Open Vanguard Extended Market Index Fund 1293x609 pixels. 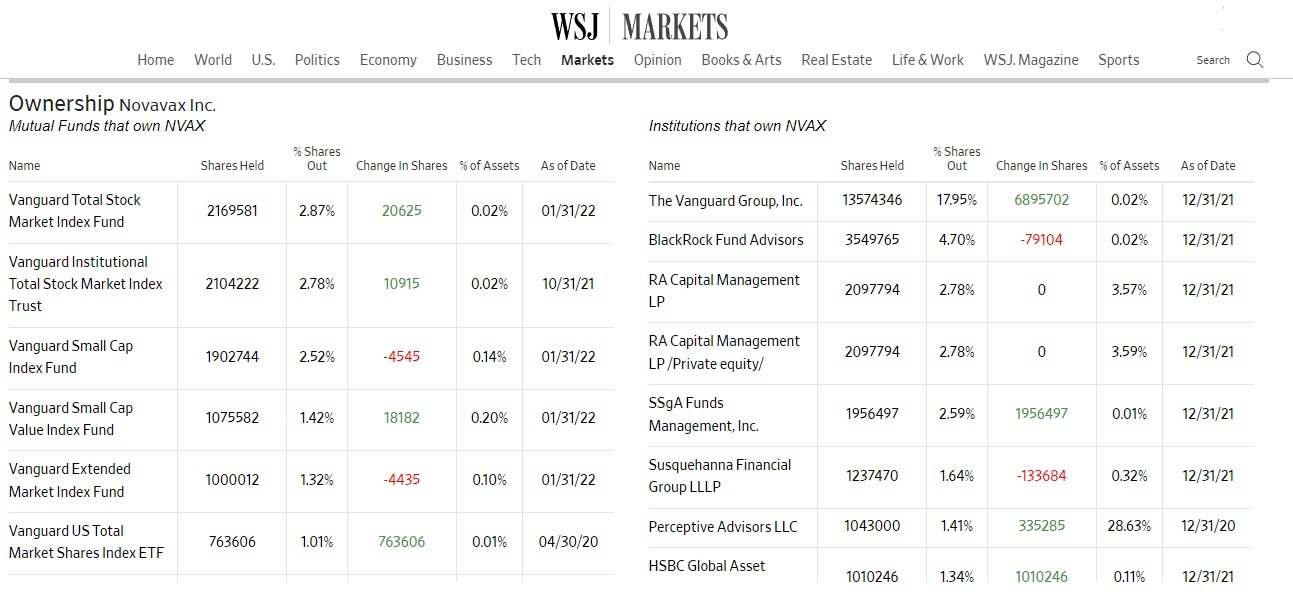pos(70,480)
